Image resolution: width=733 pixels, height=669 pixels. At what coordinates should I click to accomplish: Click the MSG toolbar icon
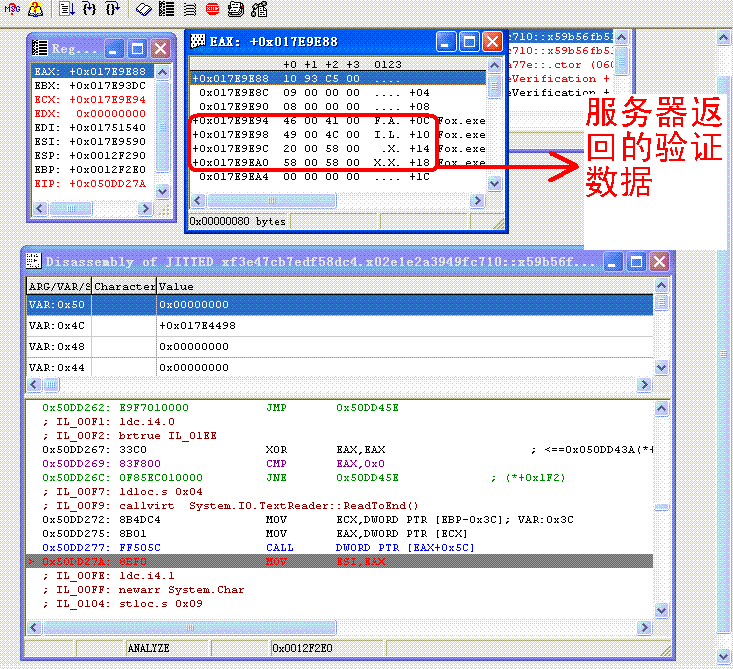point(12,9)
